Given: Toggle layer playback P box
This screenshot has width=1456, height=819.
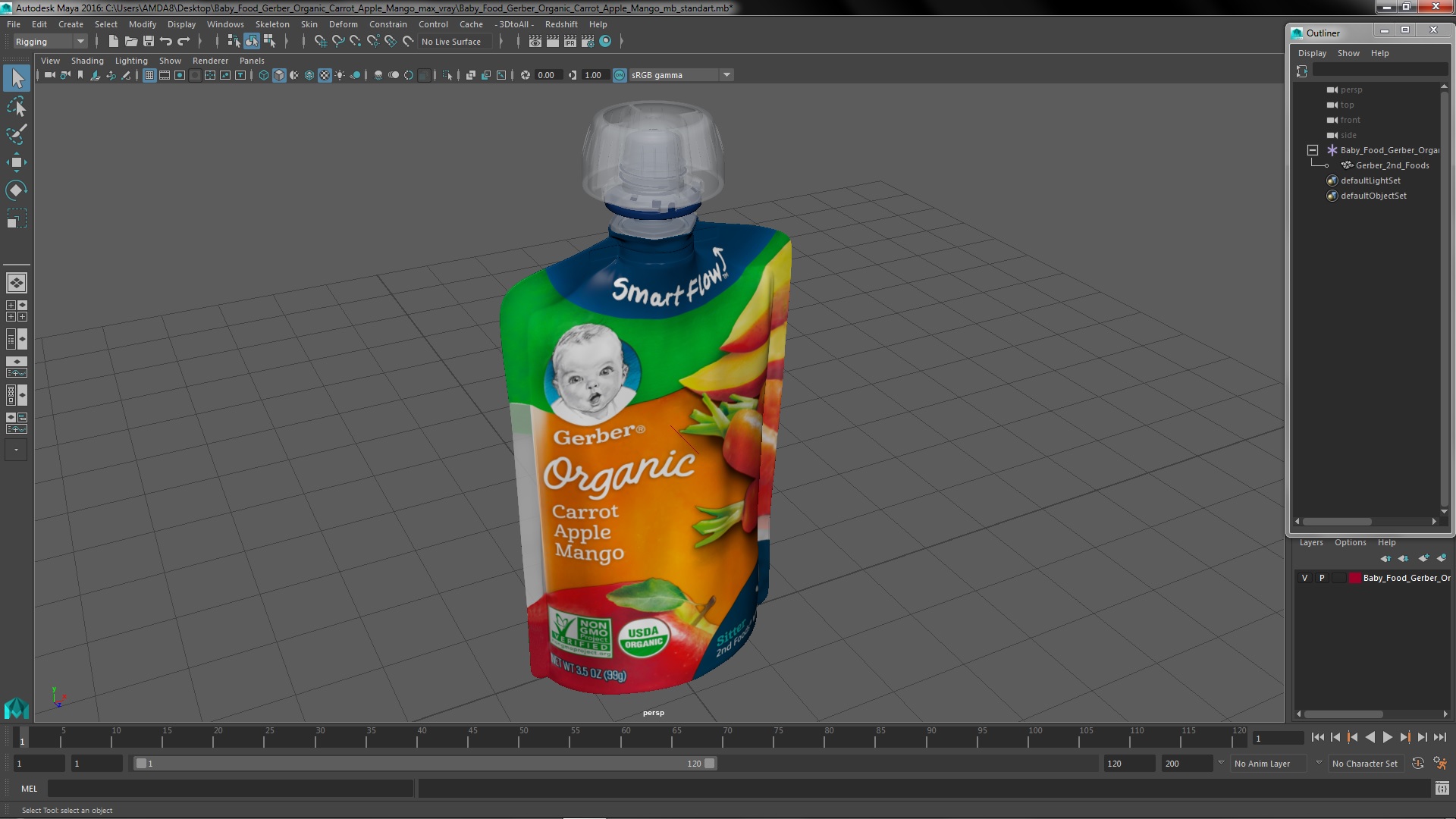Looking at the screenshot, I should coord(1322,578).
